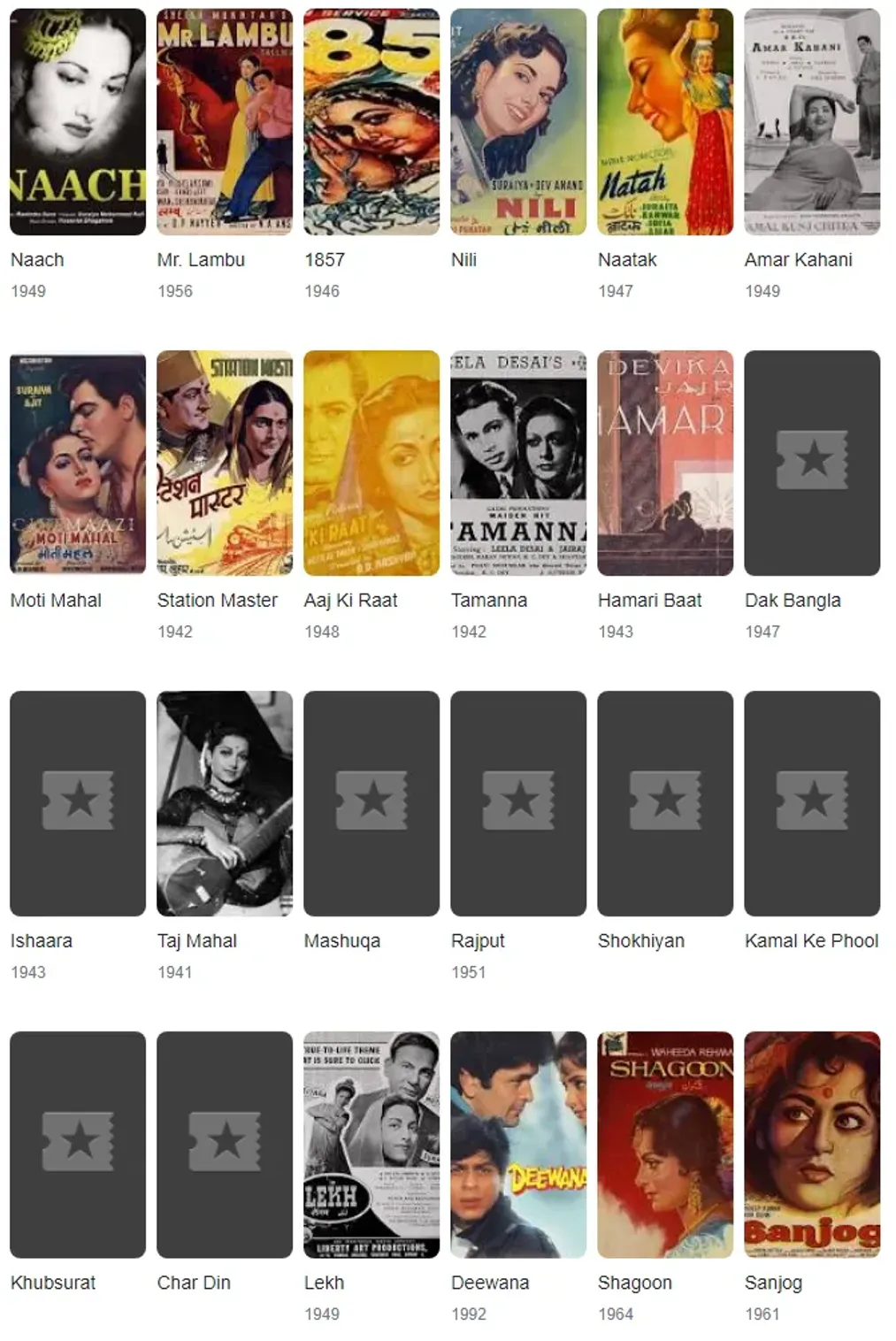Open the Dak Bangla placeholder ticket icon
896x1341 pixels.
pyautogui.click(x=812, y=460)
